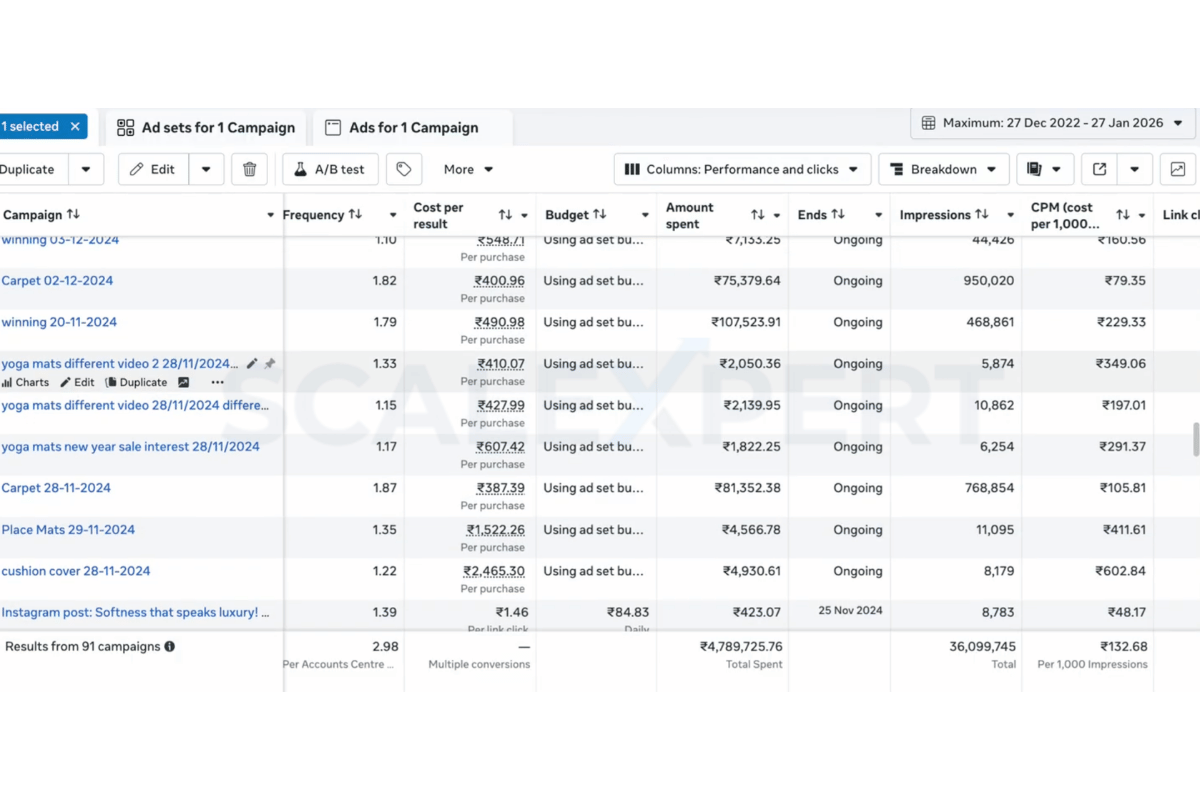The width and height of the screenshot is (1200, 800).
Task: Open the date range picker showing 27 Dec 2022 - 27 Jan 2026
Action: 1054,123
